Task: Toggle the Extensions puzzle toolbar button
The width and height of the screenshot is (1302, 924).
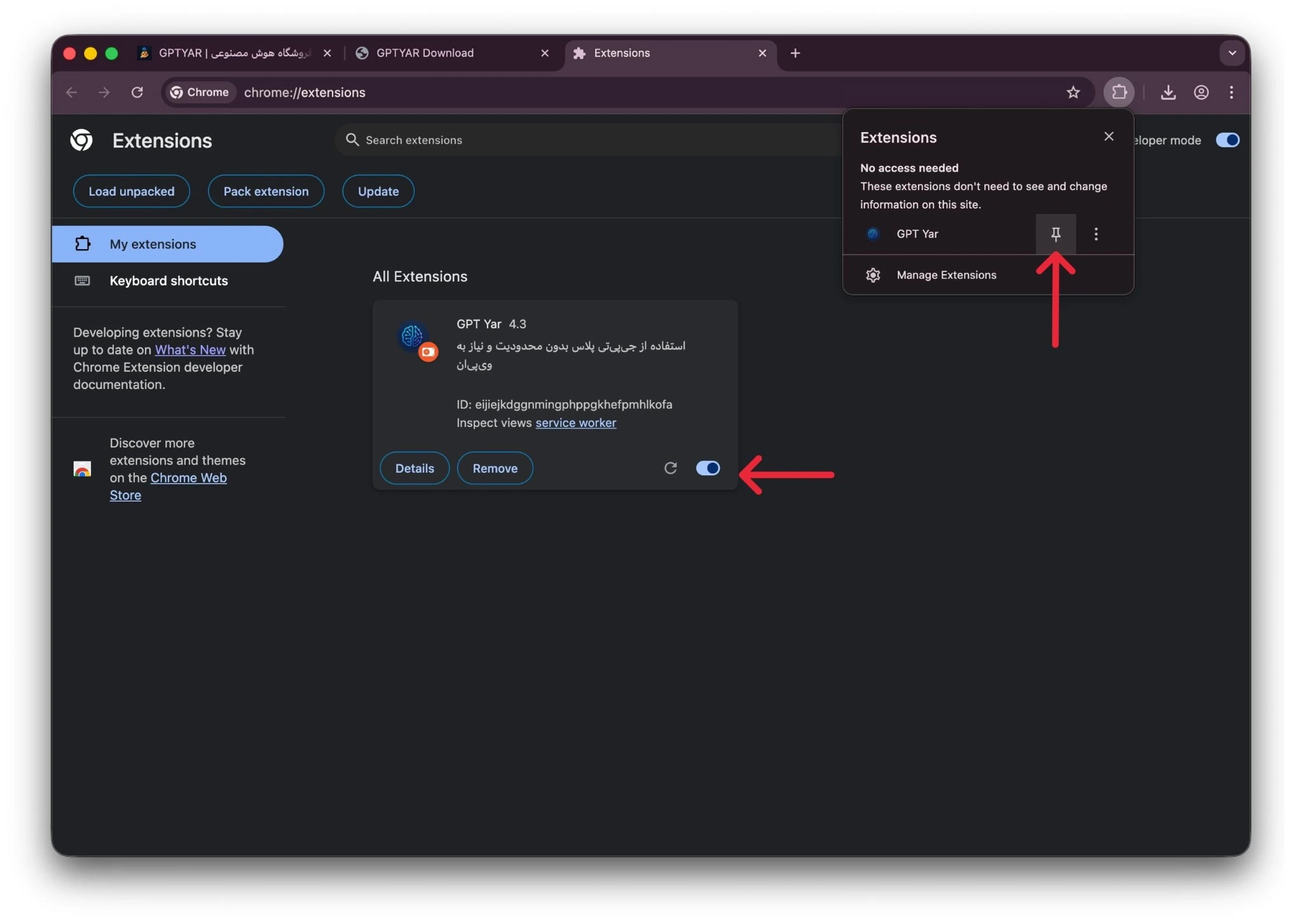Action: 1119,93
